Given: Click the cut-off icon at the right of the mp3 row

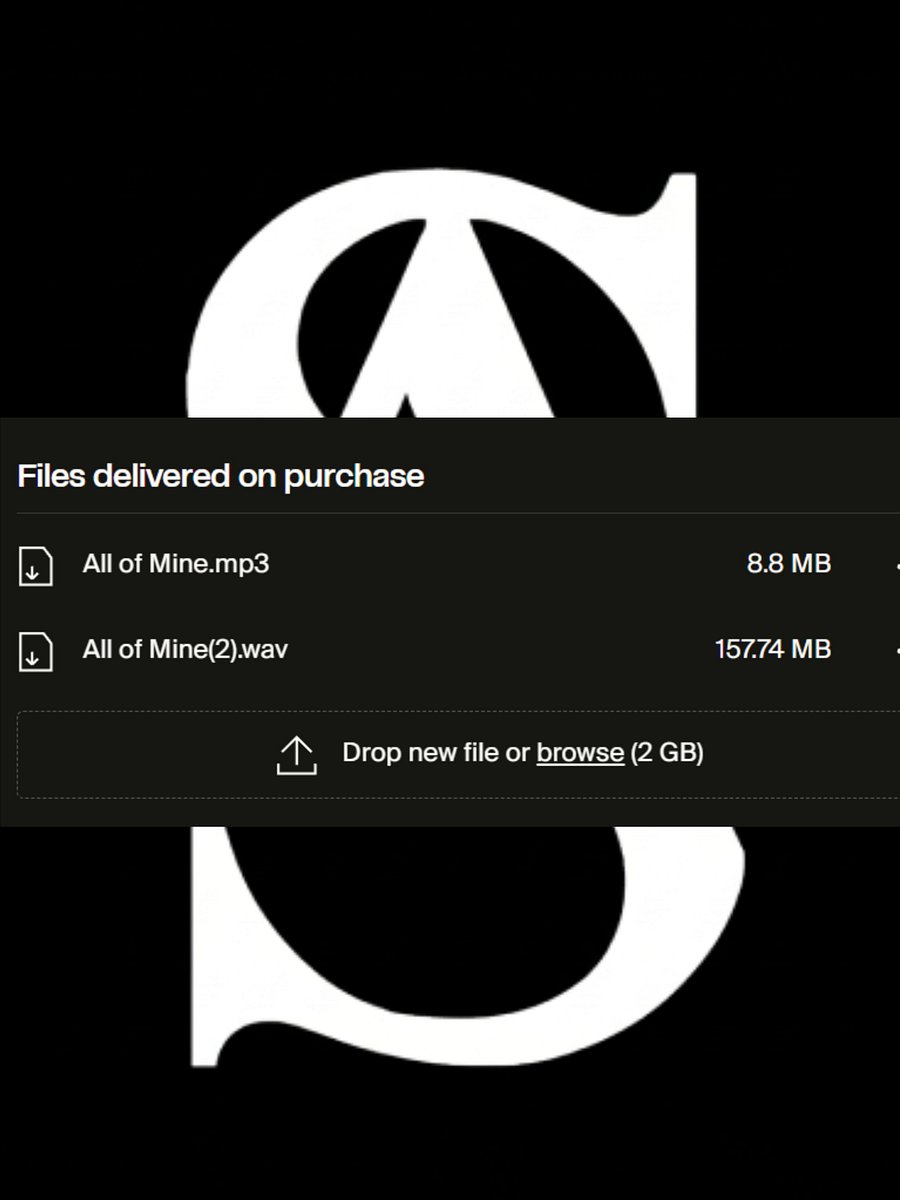Looking at the screenshot, I should (x=896, y=566).
